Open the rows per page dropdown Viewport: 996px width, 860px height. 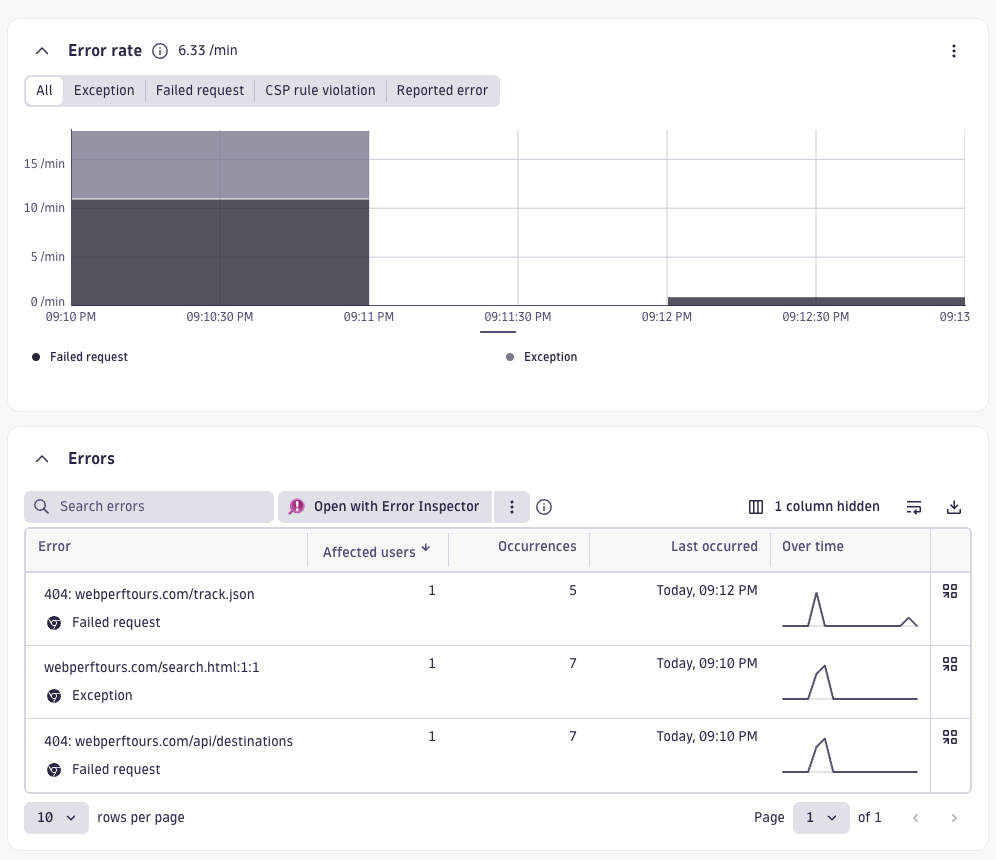coord(56,817)
